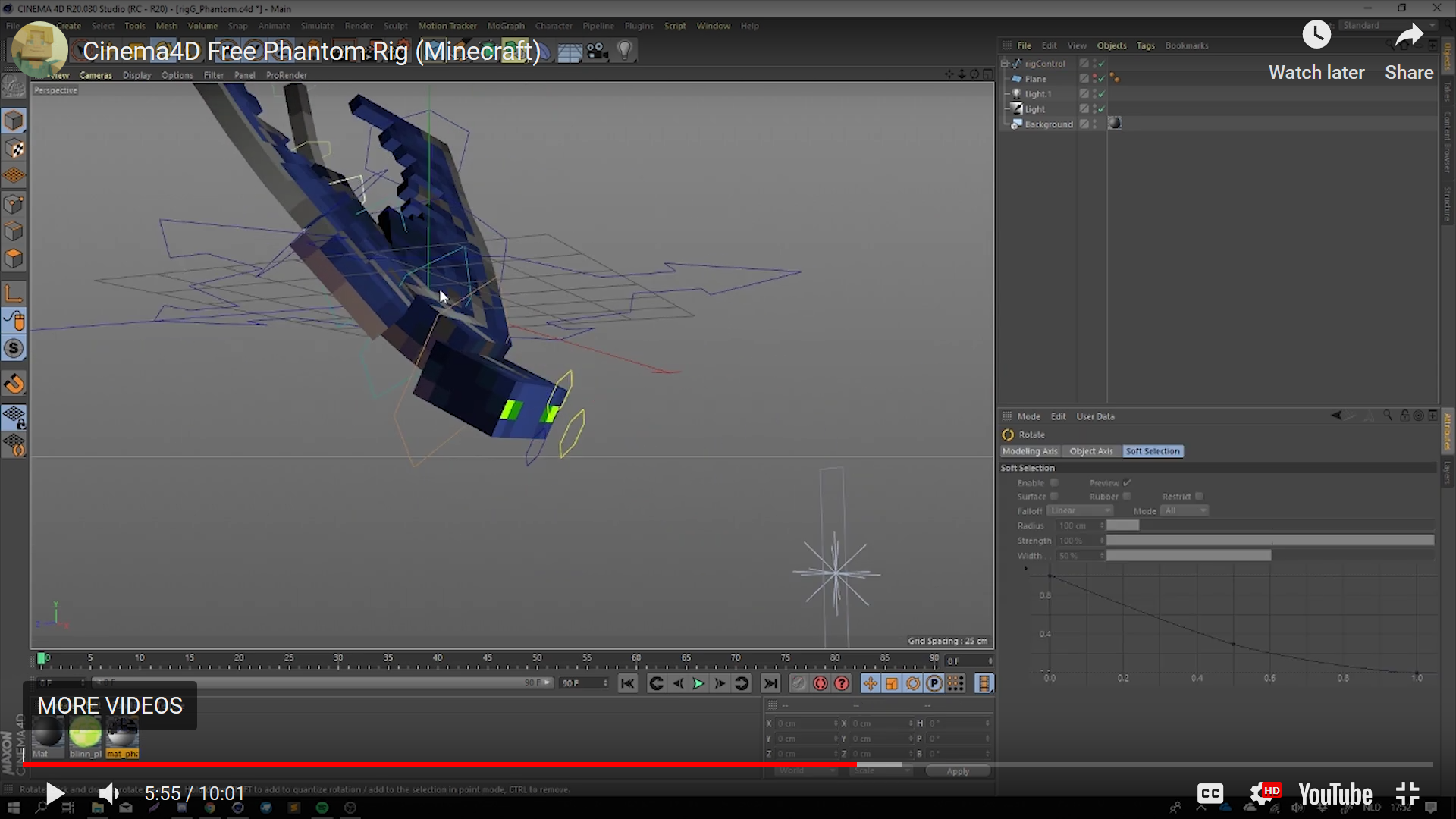Click the Strength value stepper arrows
Image resolution: width=1456 pixels, height=819 pixels.
[1102, 541]
